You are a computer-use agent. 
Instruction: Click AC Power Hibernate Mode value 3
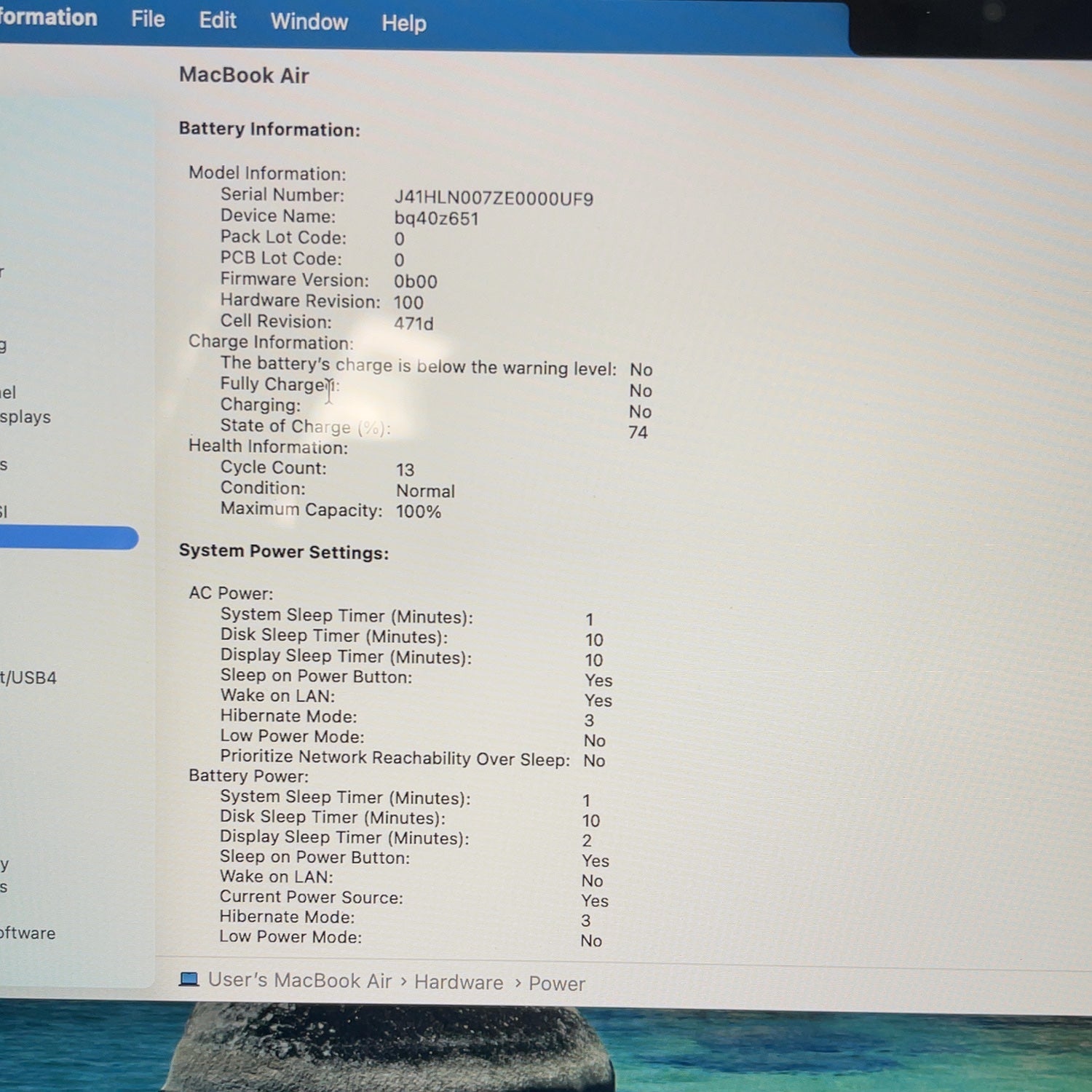[x=589, y=721]
